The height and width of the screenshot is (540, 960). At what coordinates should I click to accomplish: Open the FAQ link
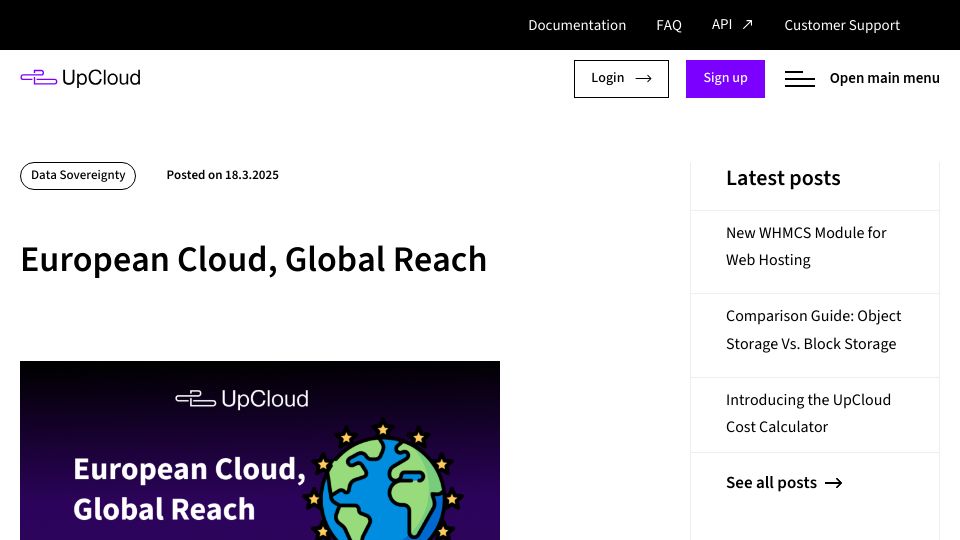click(x=669, y=25)
